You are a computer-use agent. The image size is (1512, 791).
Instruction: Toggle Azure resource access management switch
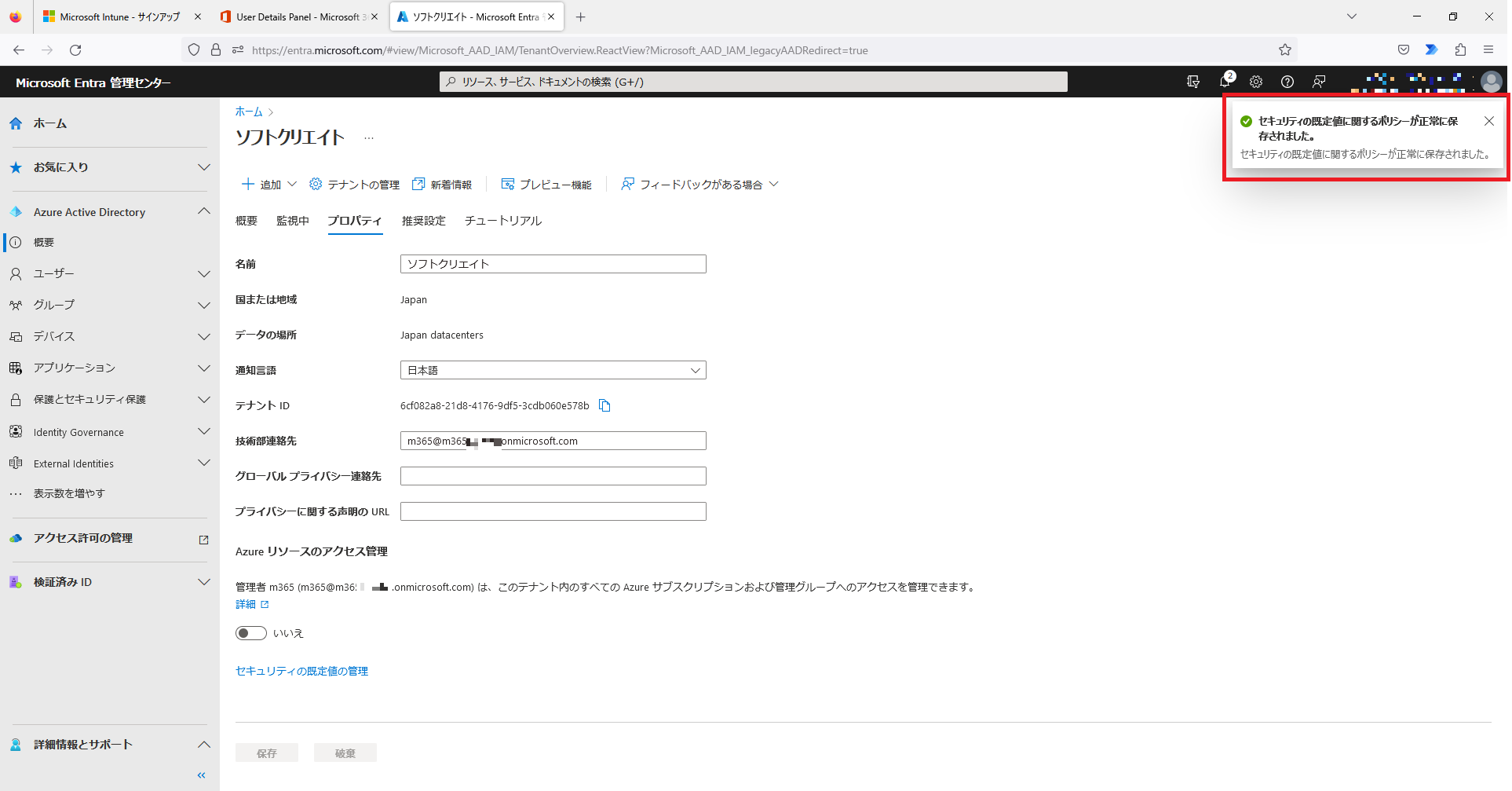(251, 633)
